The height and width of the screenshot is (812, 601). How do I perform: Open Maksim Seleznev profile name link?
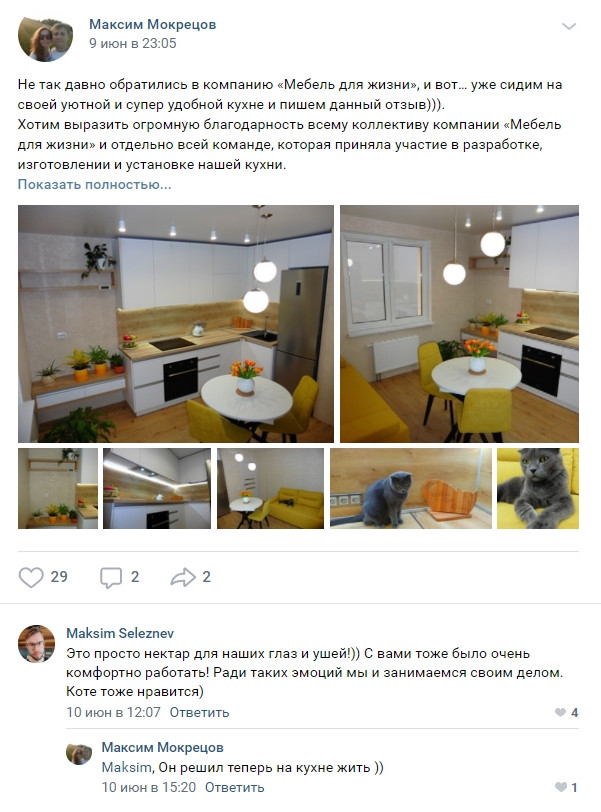click(x=120, y=633)
